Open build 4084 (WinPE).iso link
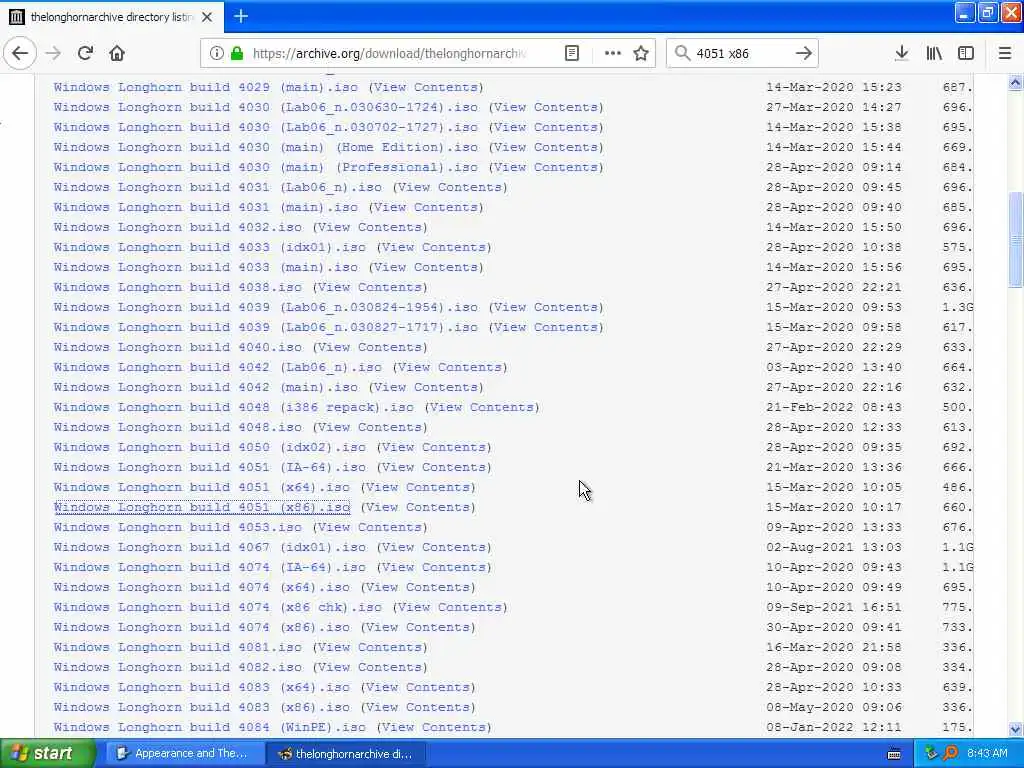The width and height of the screenshot is (1024, 768). [x=210, y=728]
